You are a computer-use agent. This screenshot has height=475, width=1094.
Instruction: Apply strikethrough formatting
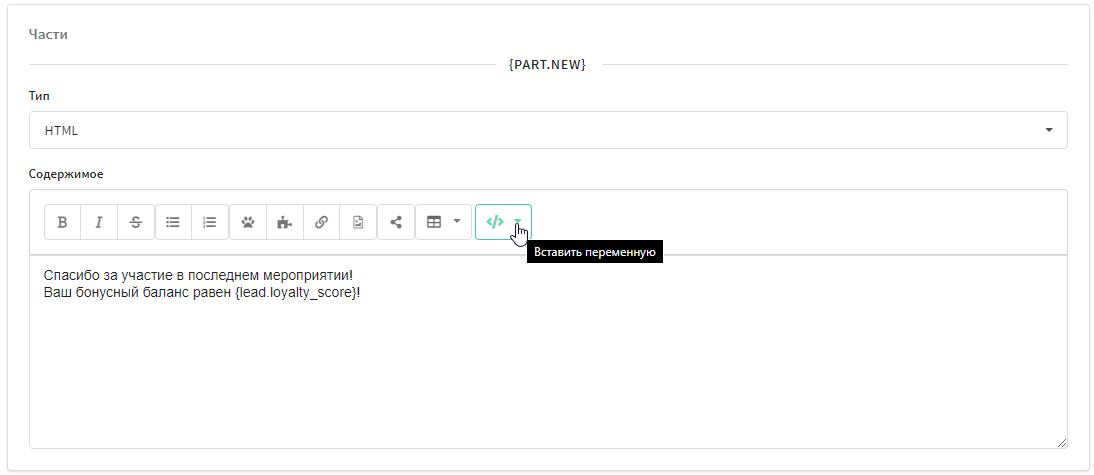[x=136, y=222]
